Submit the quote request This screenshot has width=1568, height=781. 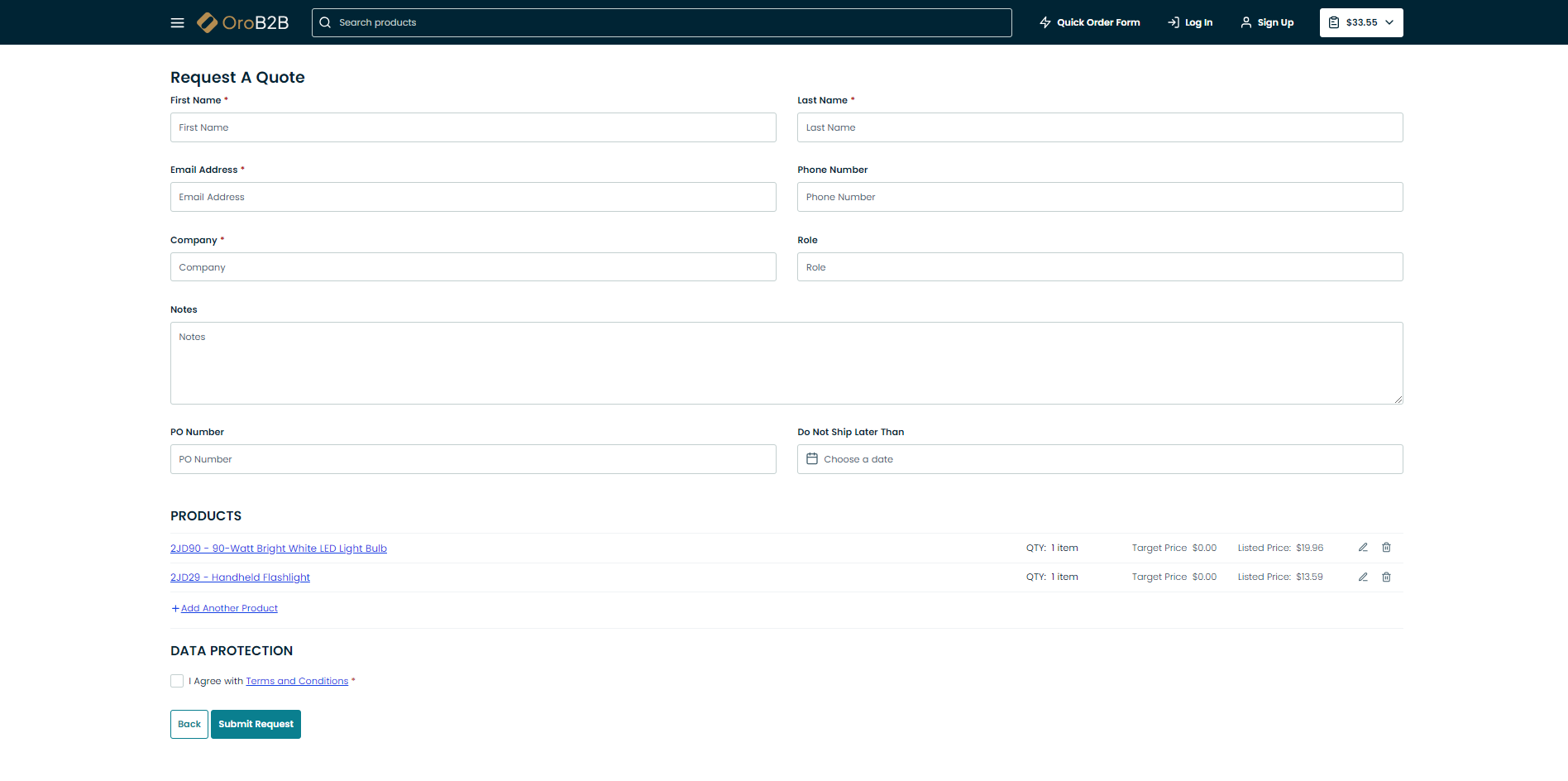(x=256, y=724)
